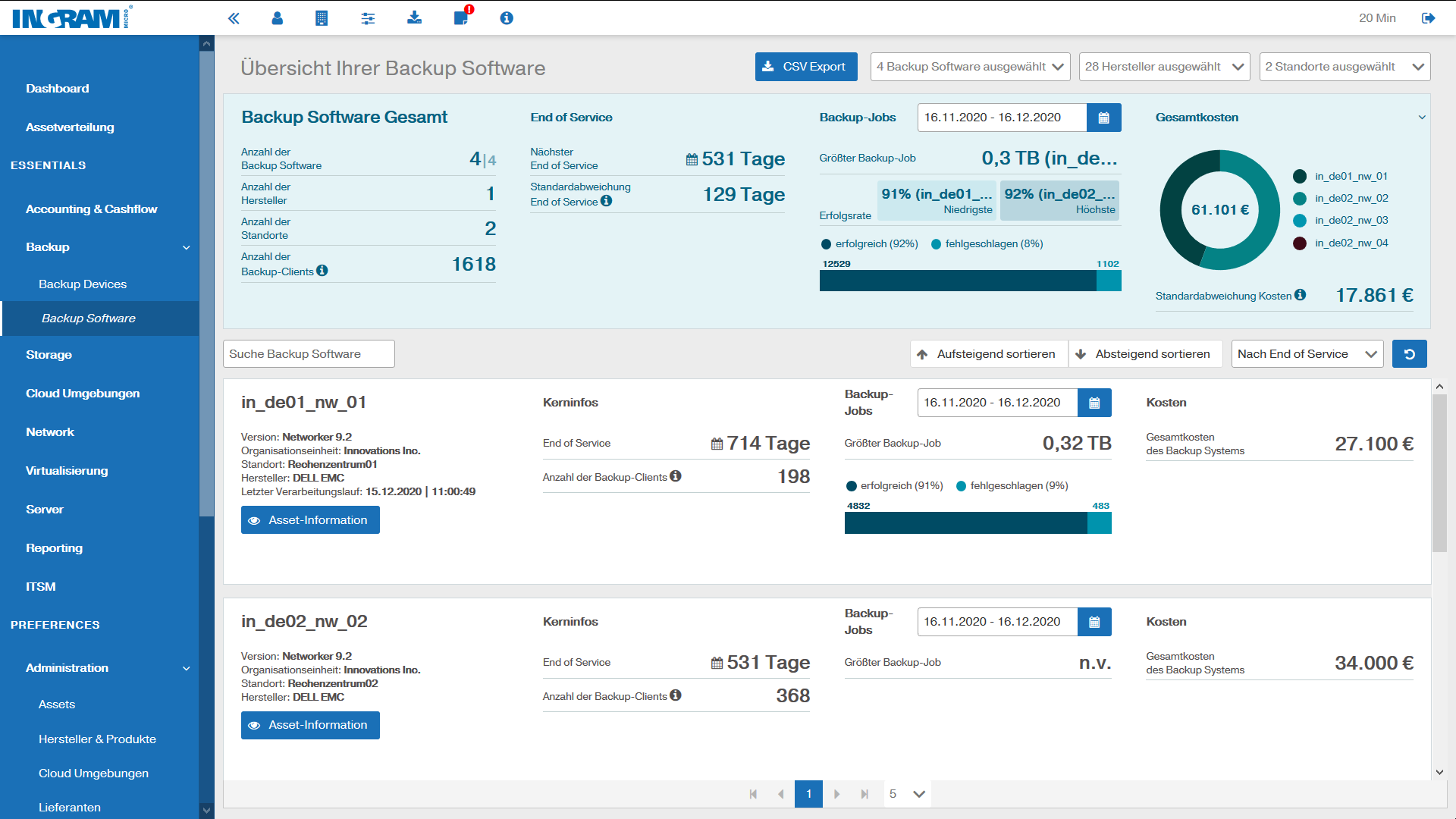Click the info icon next to Standardabweichung Kosten

[x=1301, y=295]
